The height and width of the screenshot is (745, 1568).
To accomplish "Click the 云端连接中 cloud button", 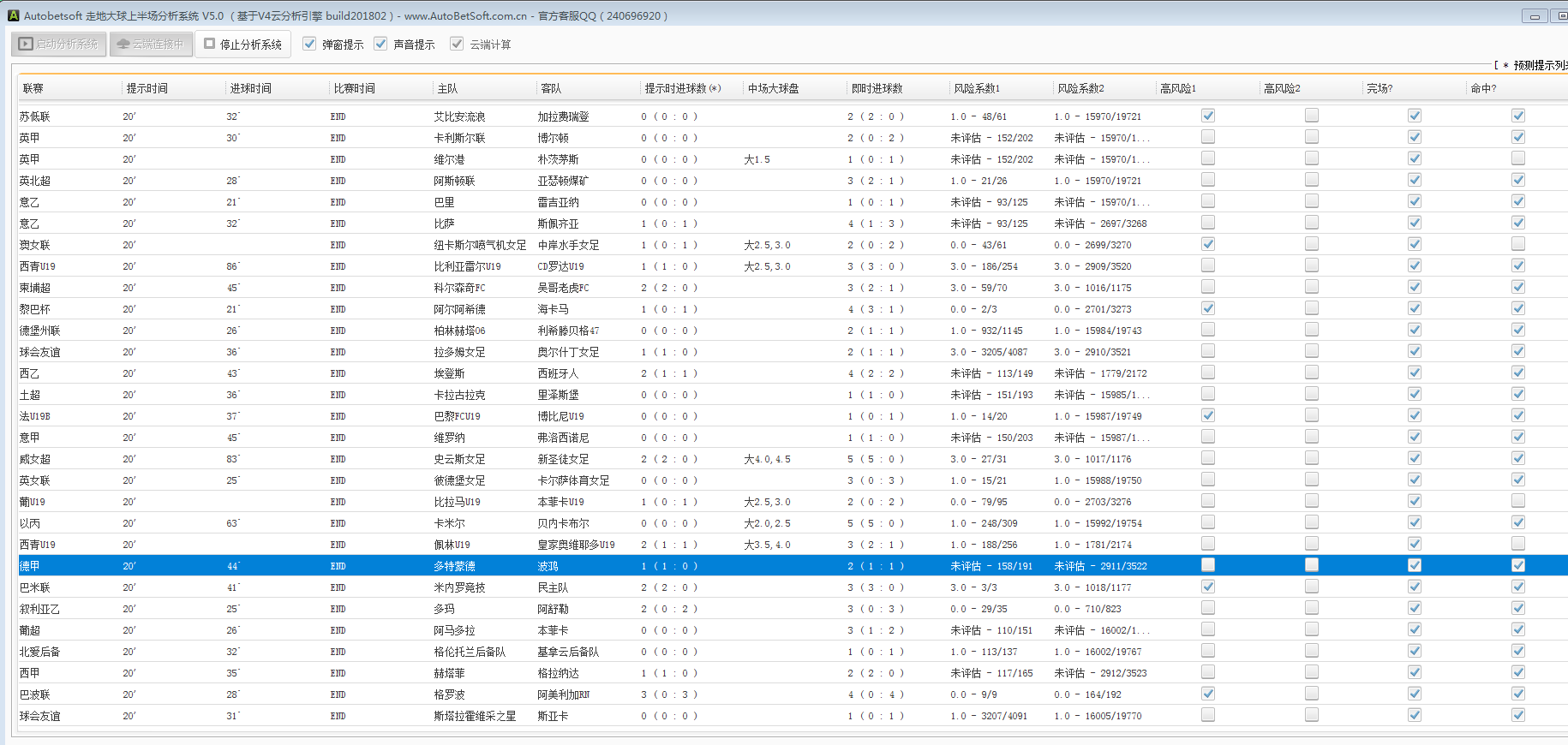I will coord(150,44).
